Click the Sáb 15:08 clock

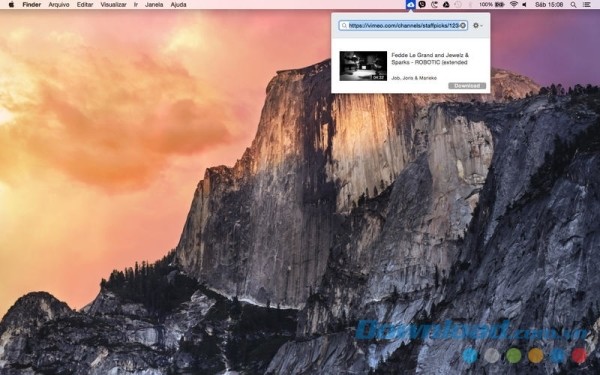(x=549, y=5)
